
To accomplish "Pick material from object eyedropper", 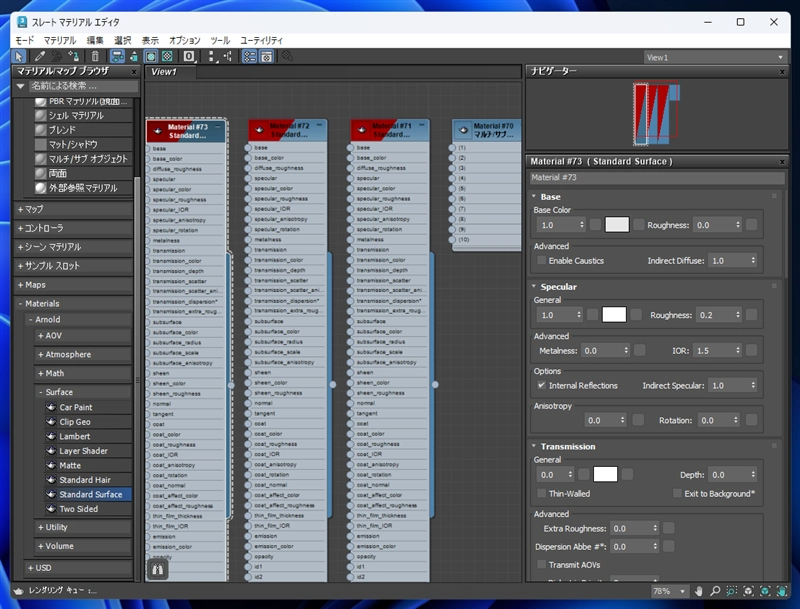I will 40,57.
